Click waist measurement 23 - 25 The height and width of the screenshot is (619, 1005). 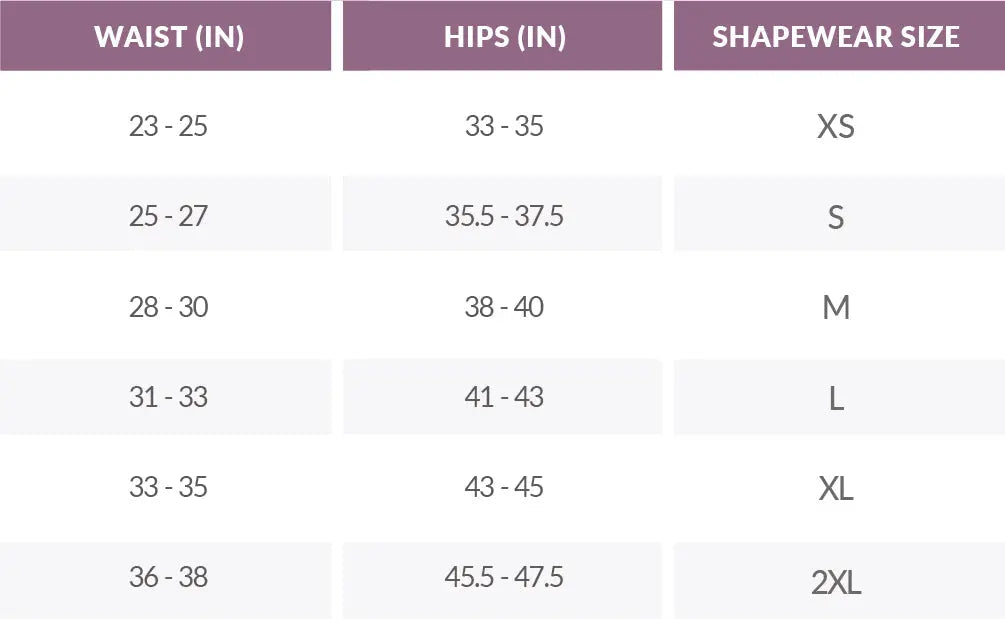point(168,127)
